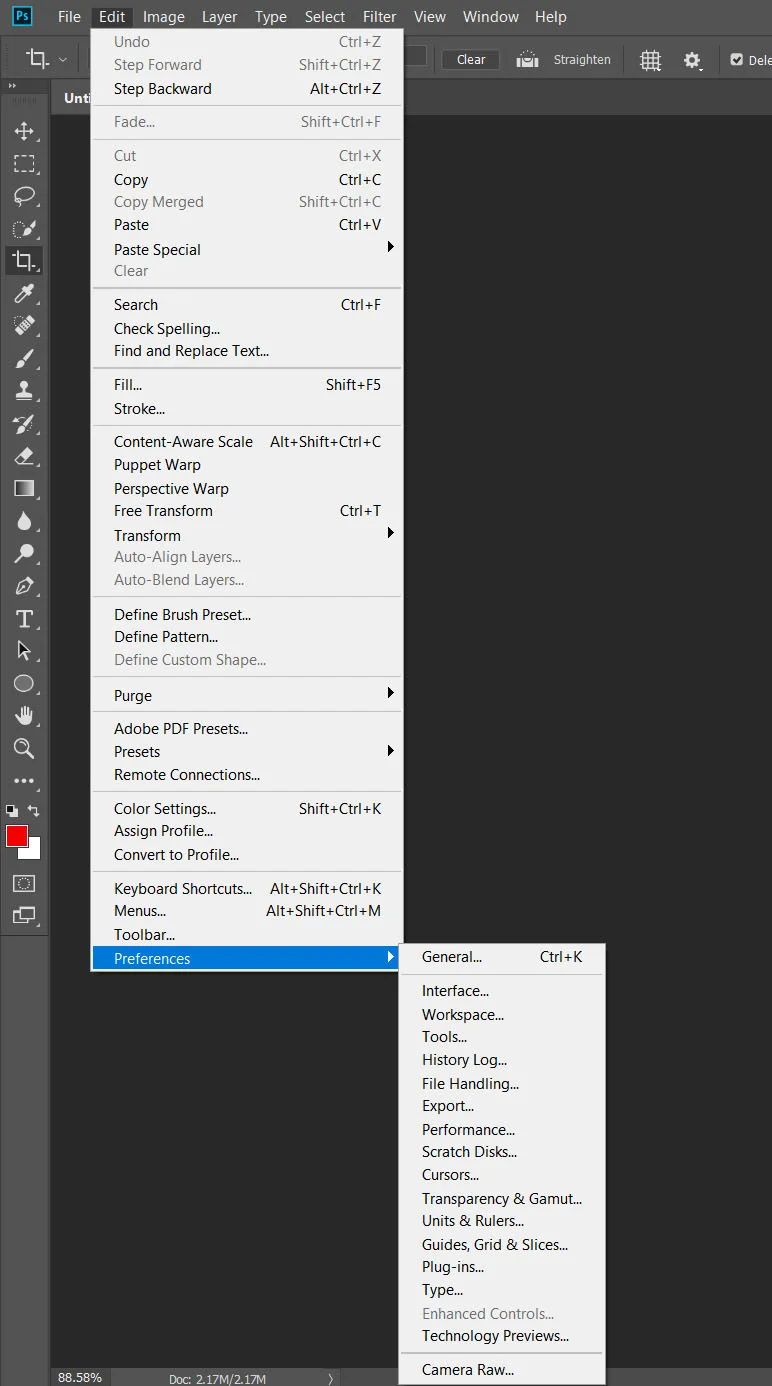Open Camera Raw preferences
Screen dimensions: 772x1386
tap(502, 1369)
